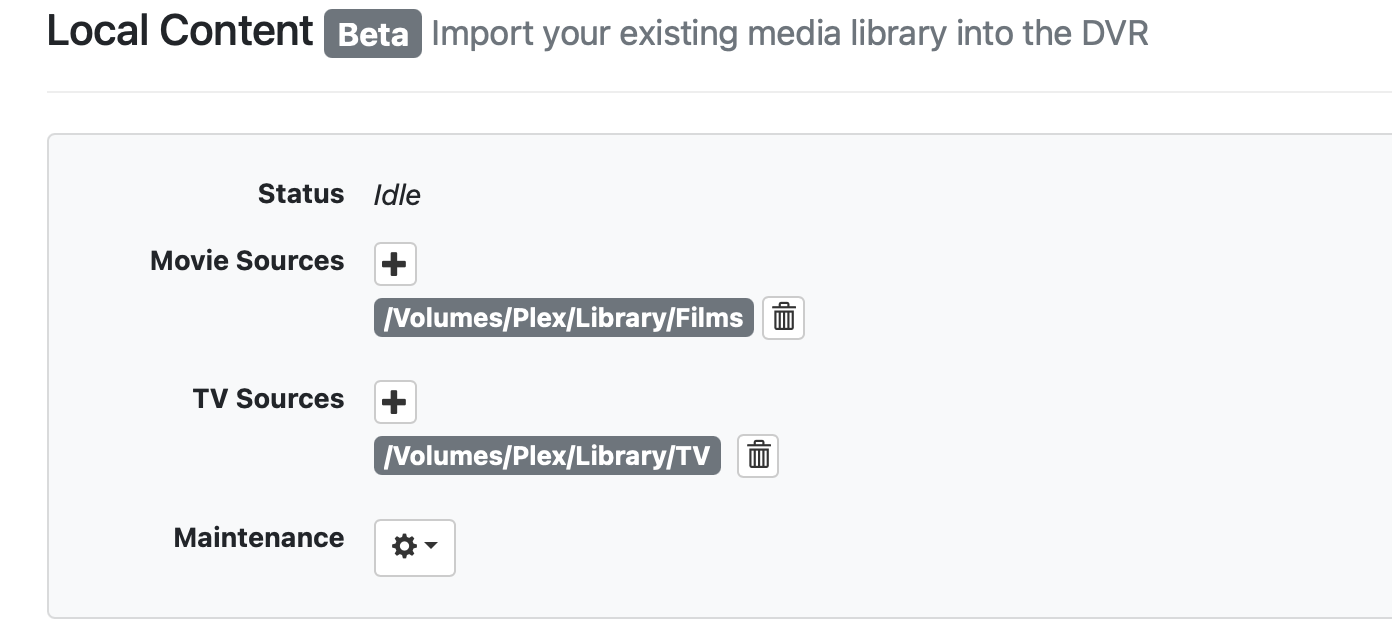Open the Maintenance dropdown caret
The height and width of the screenshot is (644, 1392).
(432, 547)
